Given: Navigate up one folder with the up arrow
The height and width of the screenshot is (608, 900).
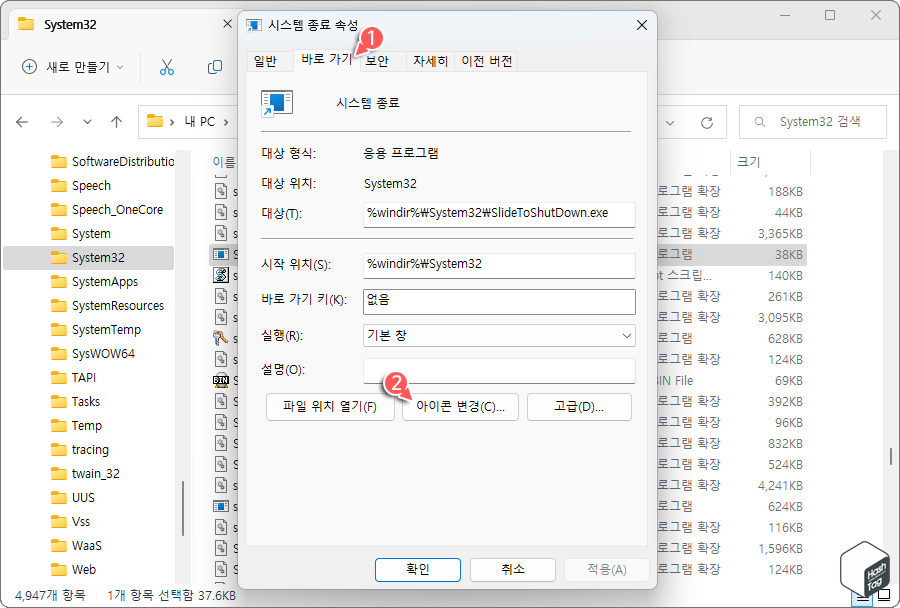Looking at the screenshot, I should (116, 121).
